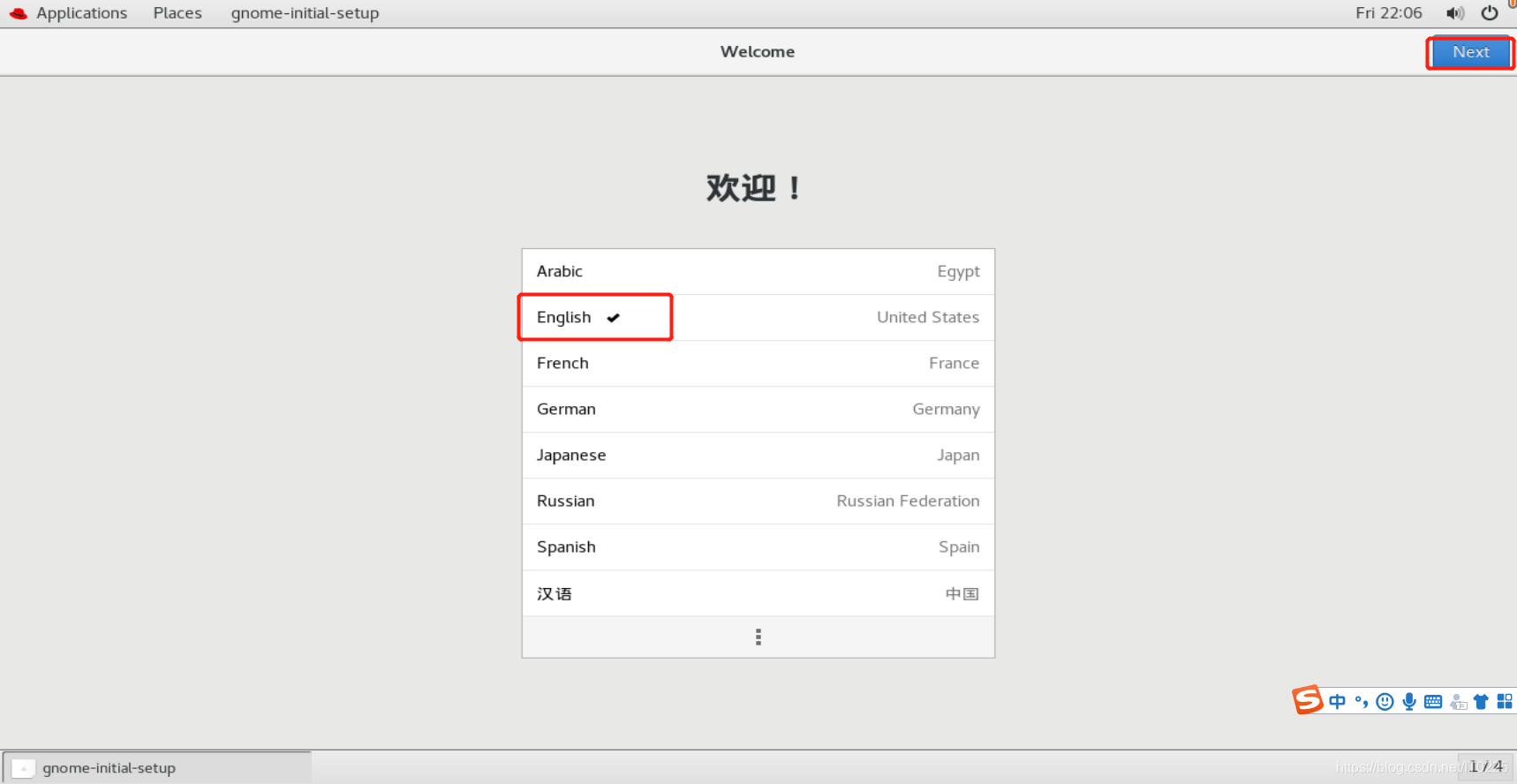Viewport: 1517px width, 784px height.
Task: Select Japanese language row
Action: (x=758, y=456)
